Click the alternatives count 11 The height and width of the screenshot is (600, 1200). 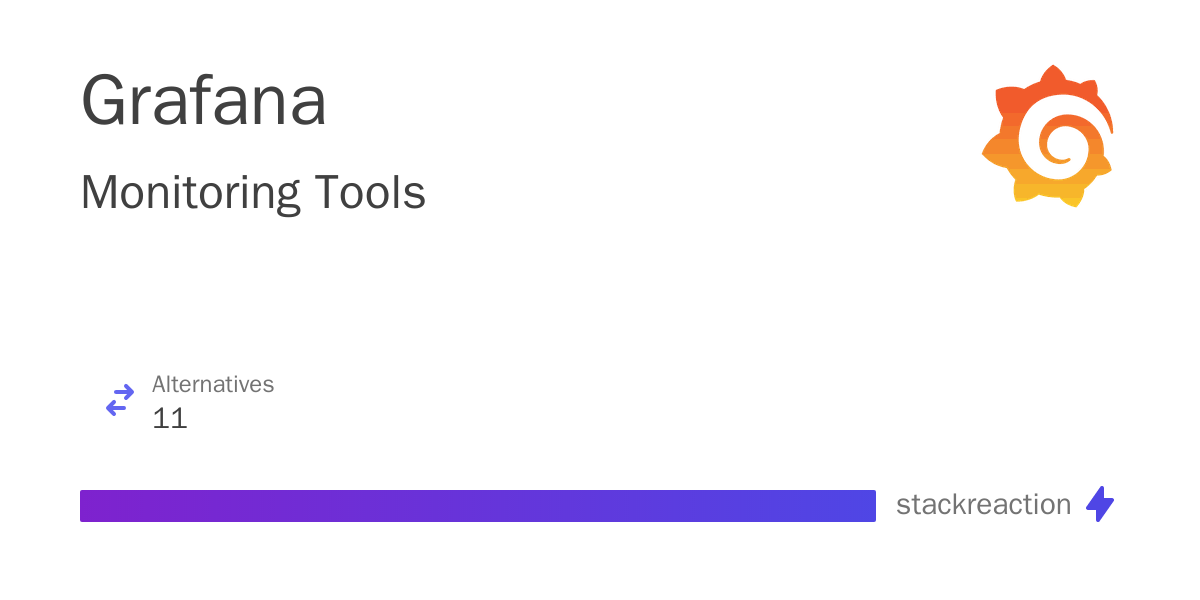(x=170, y=418)
